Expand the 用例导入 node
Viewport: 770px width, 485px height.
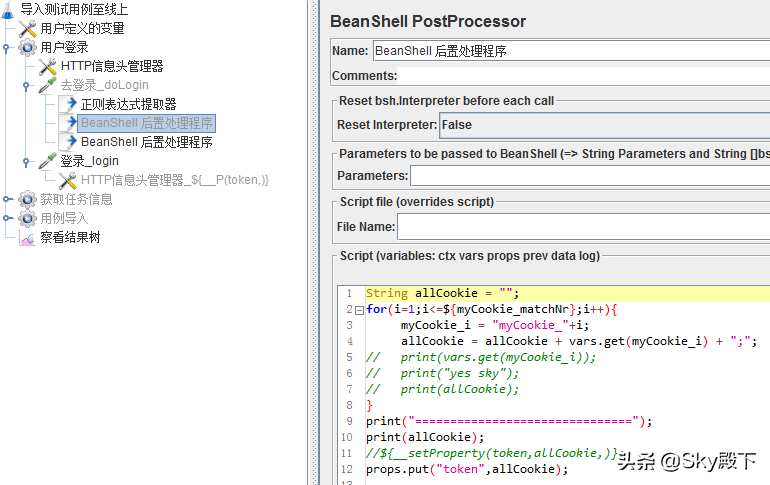tap(6, 218)
